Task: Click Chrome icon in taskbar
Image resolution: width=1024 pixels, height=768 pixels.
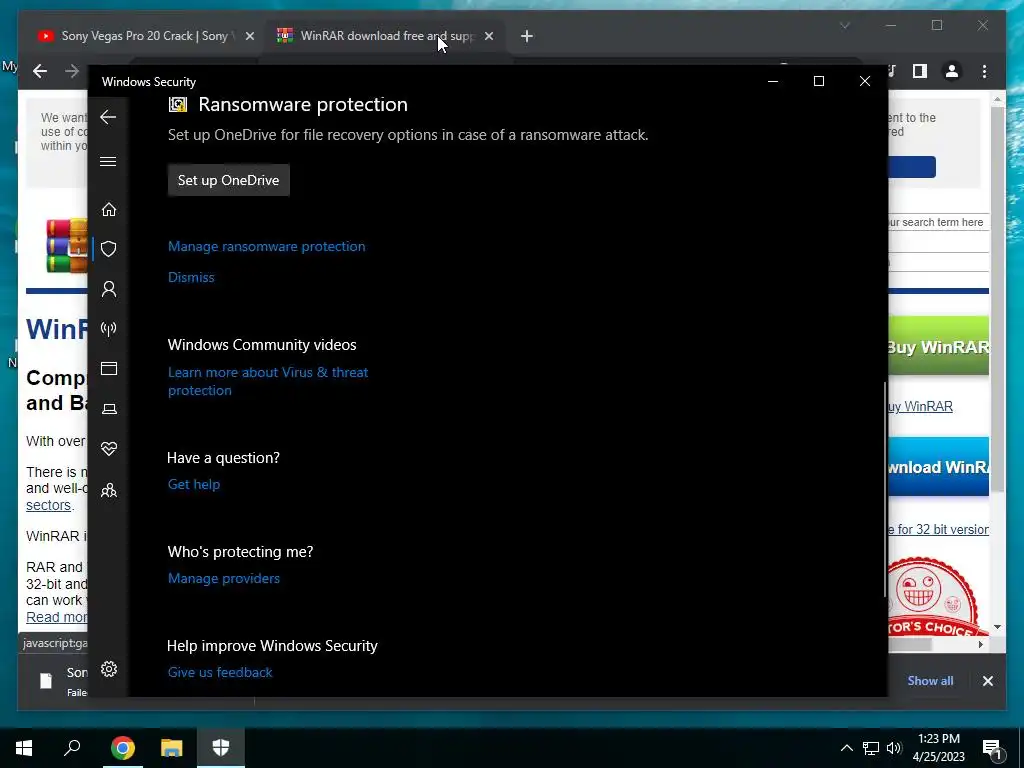Action: [x=122, y=748]
